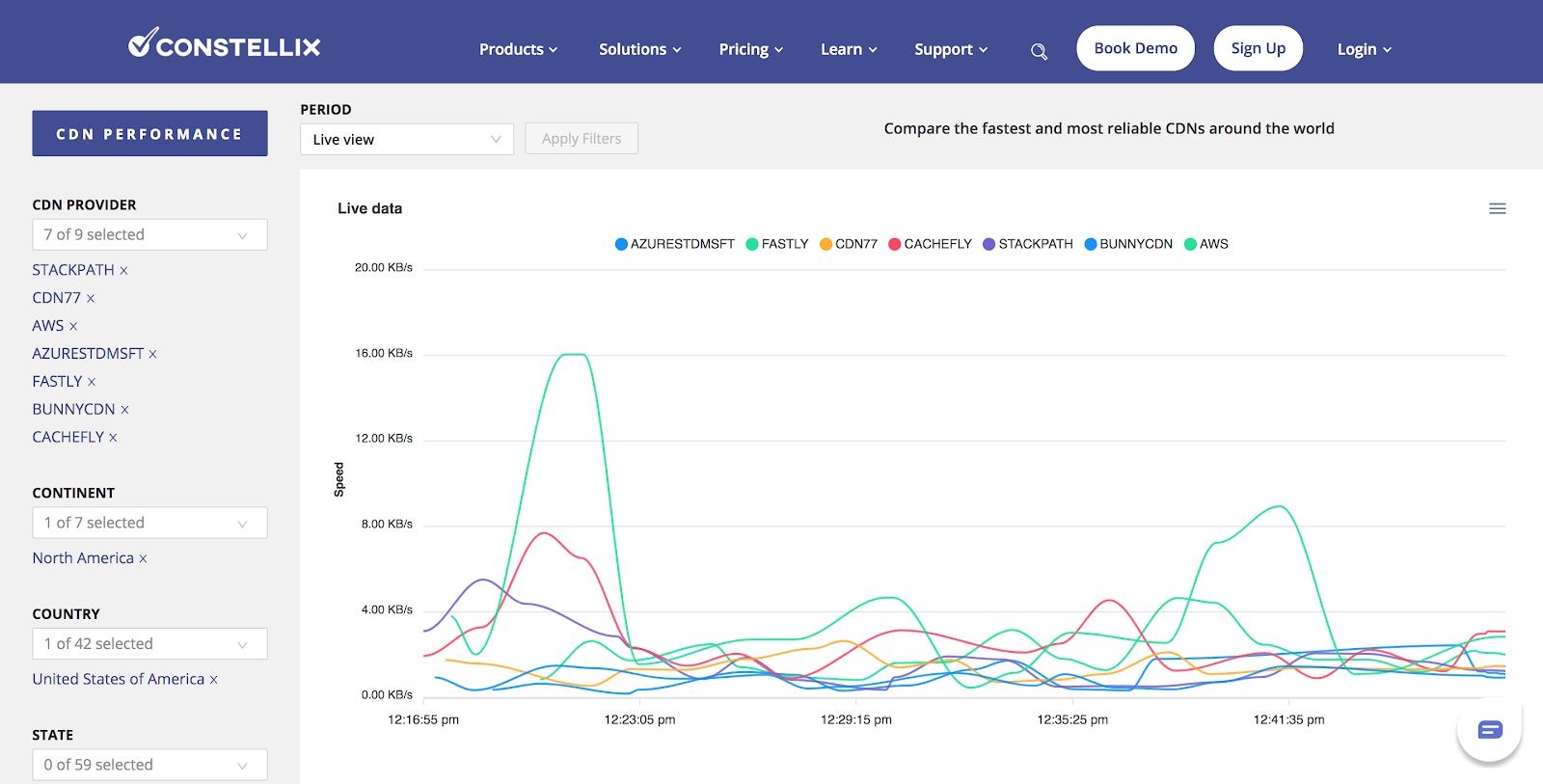Click the 20.00 KB/s axis label
Screen dimensions: 1543x784
[384, 267]
